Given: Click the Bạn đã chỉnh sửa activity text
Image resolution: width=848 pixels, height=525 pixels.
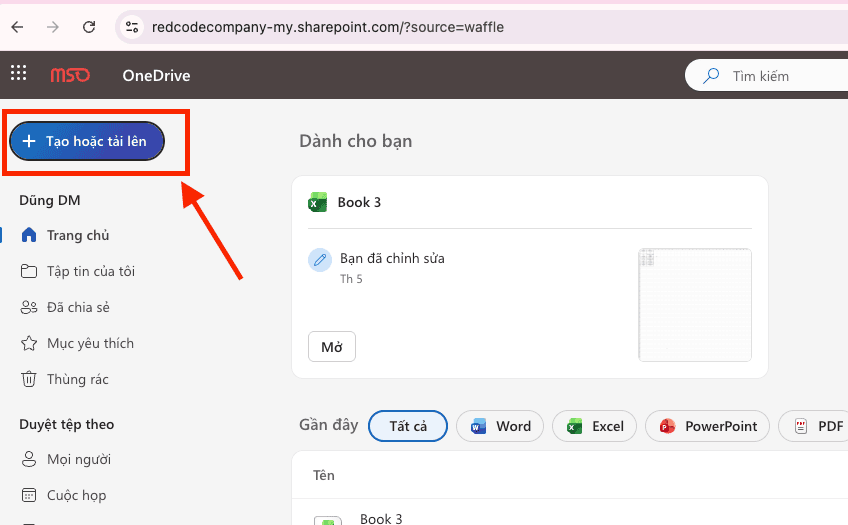Looking at the screenshot, I should (392, 258).
